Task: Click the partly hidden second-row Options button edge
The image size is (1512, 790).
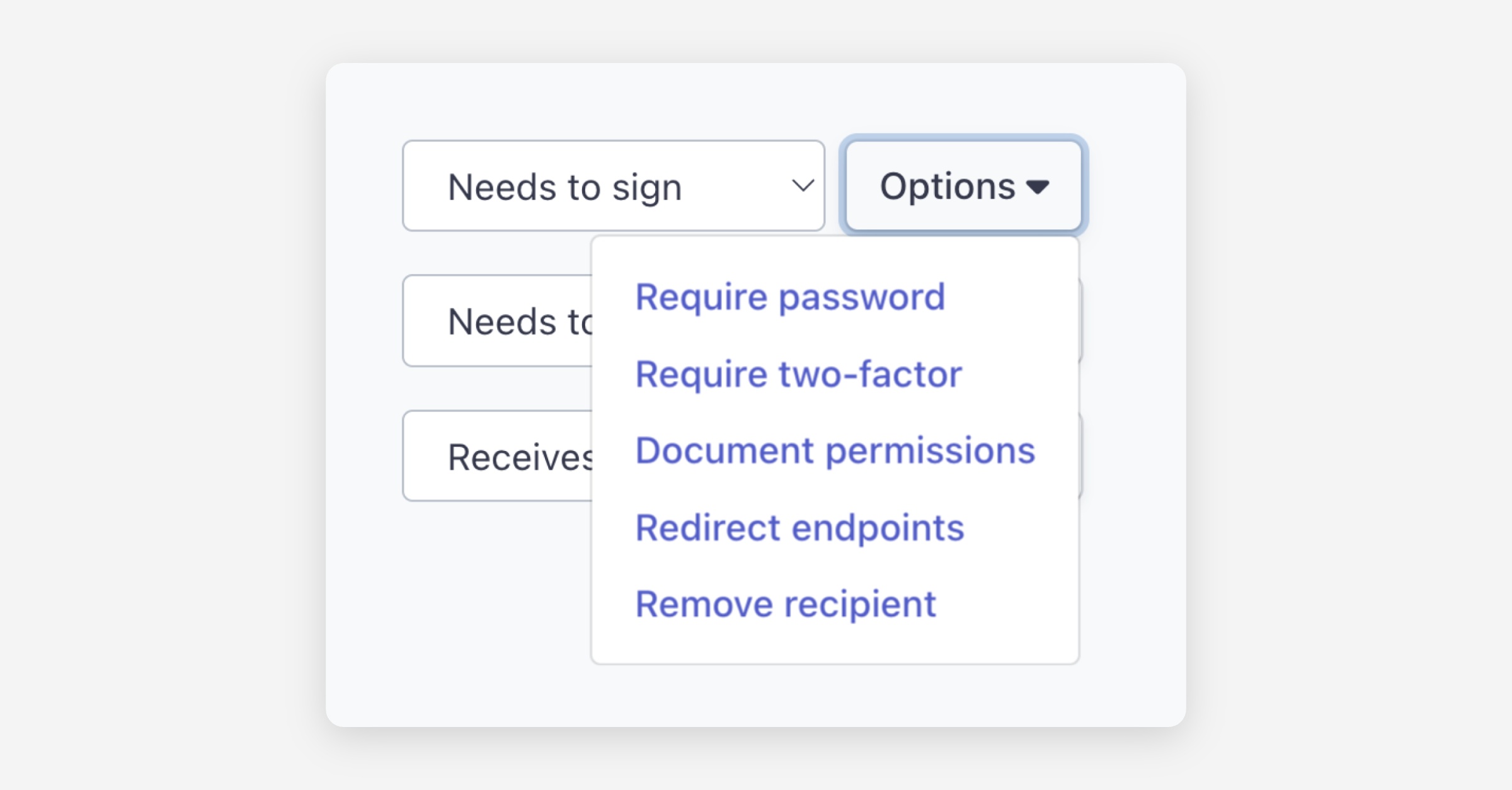Action: pyautogui.click(x=1081, y=321)
